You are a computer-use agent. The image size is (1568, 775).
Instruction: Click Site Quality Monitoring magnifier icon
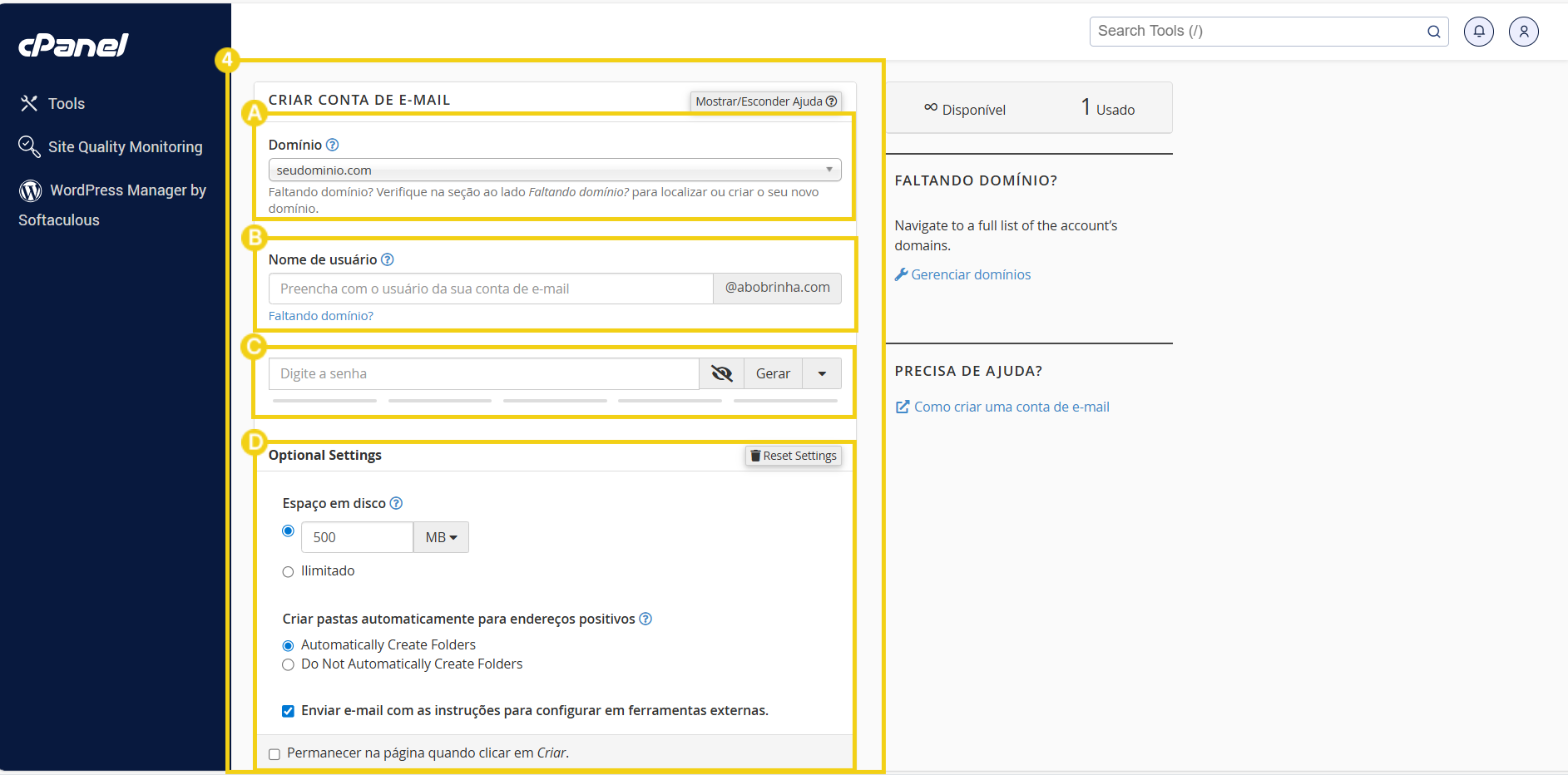click(x=29, y=146)
